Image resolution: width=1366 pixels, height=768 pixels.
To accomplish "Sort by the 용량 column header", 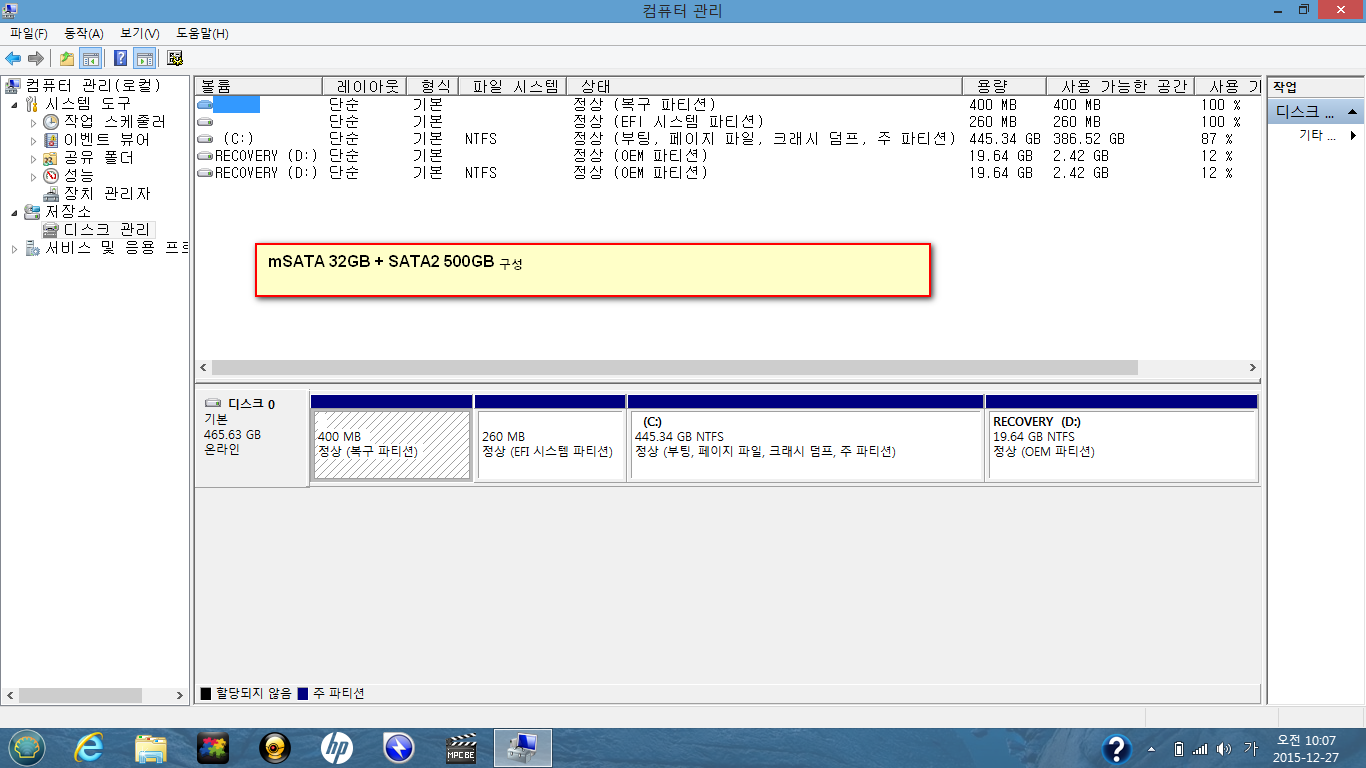I will (1004, 86).
